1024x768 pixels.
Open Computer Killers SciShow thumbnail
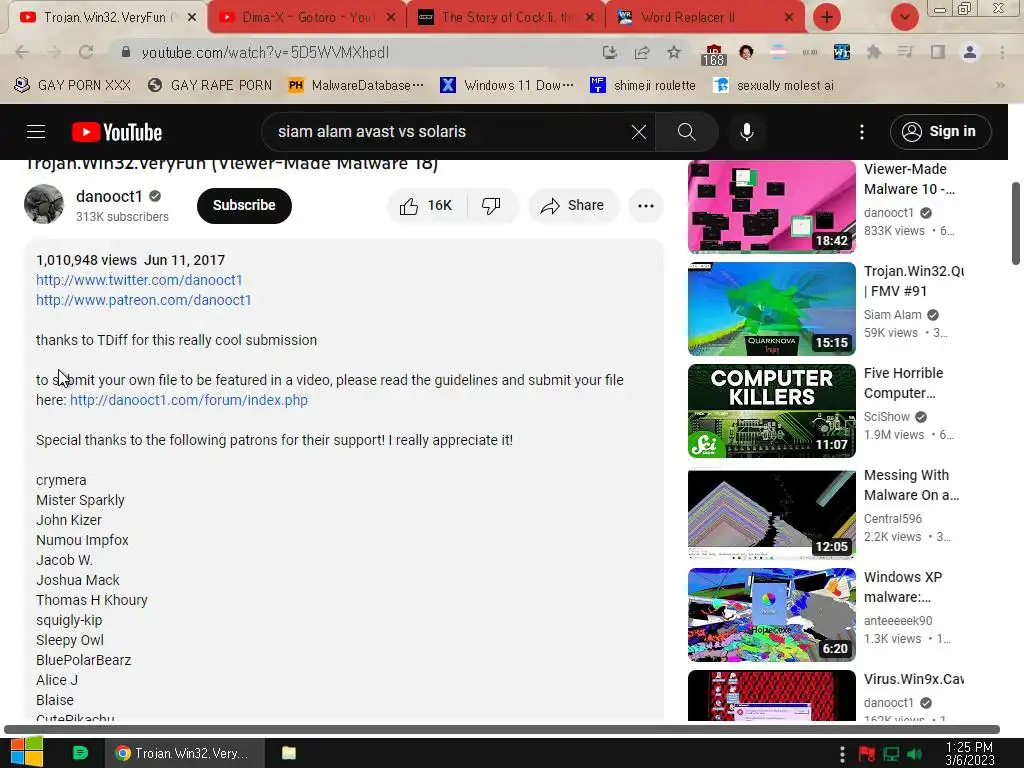[x=771, y=410]
